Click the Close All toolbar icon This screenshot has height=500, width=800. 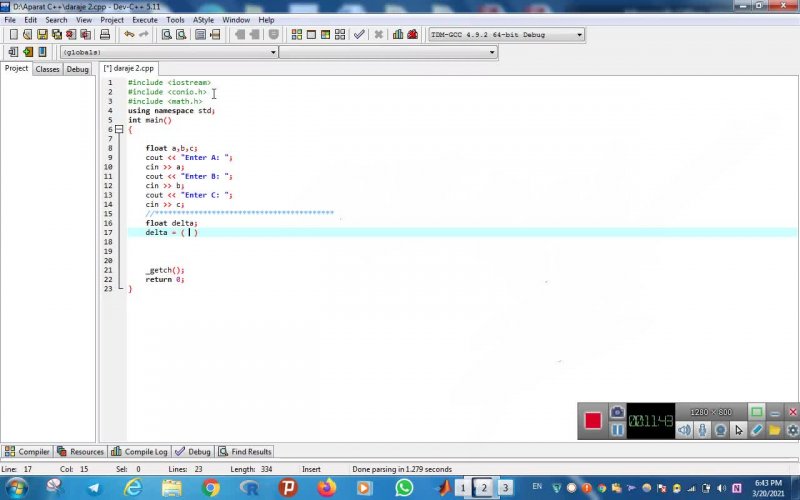click(x=86, y=35)
